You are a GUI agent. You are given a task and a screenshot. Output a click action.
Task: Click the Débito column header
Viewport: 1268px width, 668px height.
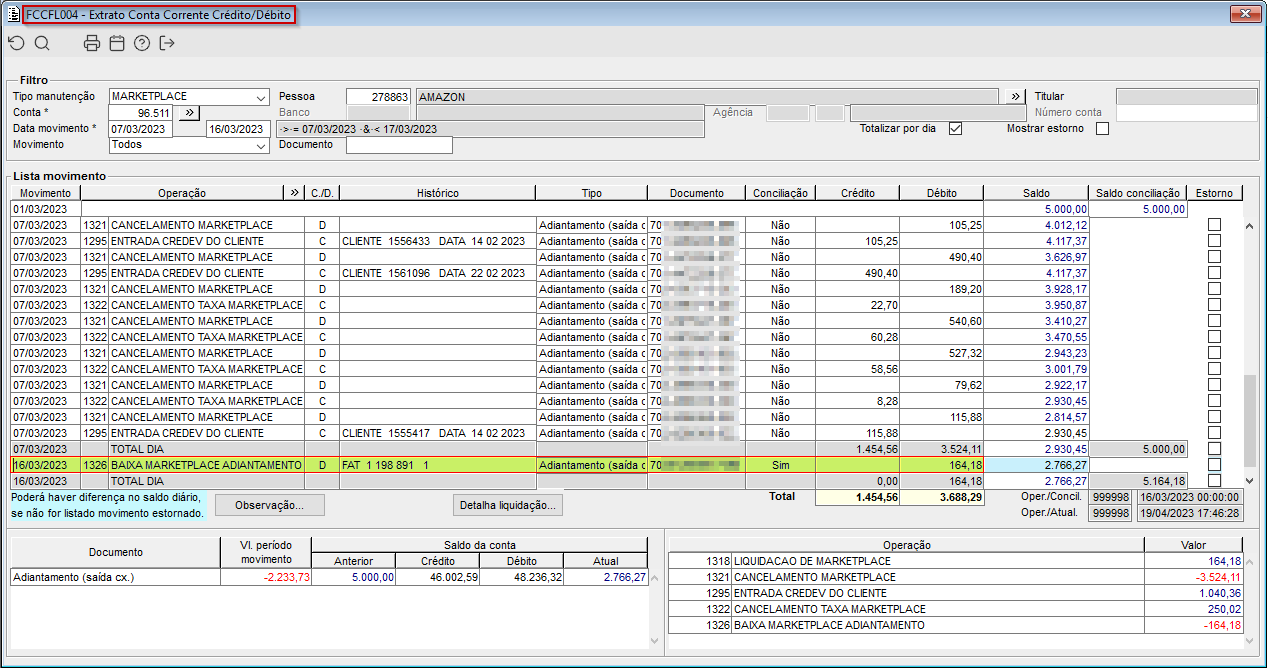941,193
